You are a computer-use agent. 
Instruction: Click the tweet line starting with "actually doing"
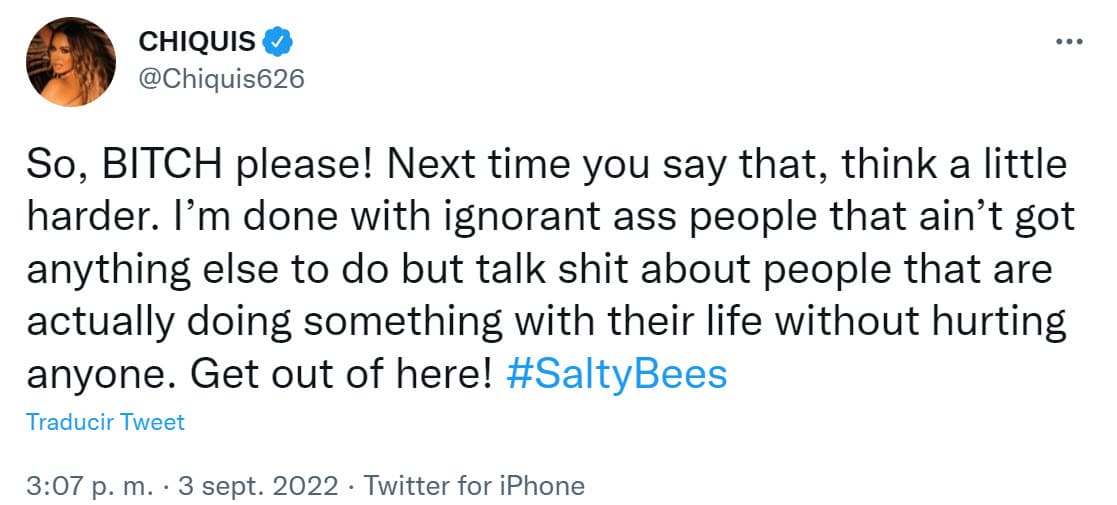coord(545,321)
